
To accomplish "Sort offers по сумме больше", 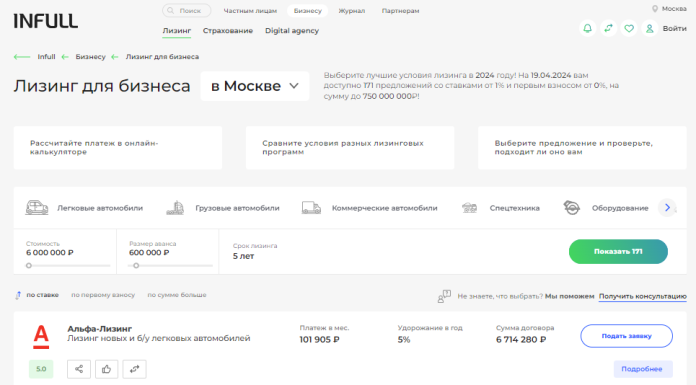I will 177,295.
